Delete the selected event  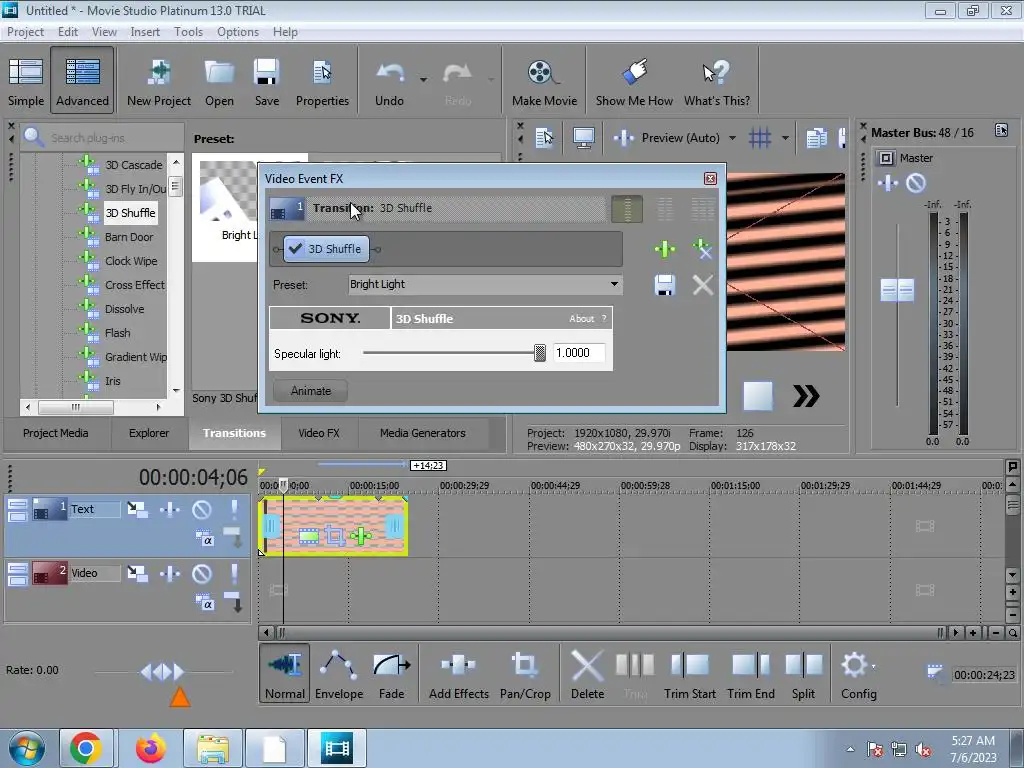click(587, 673)
